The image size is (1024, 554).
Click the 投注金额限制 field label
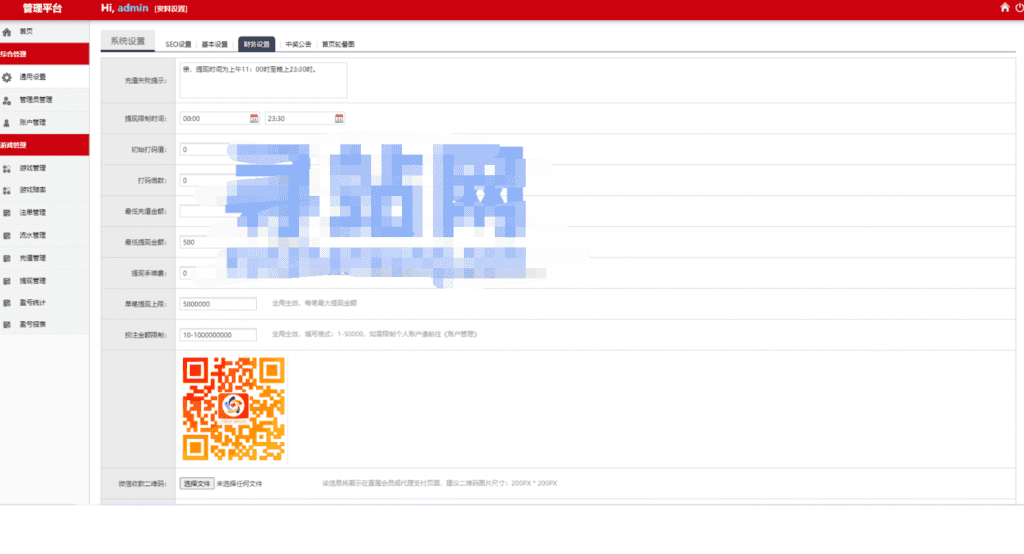[146, 334]
